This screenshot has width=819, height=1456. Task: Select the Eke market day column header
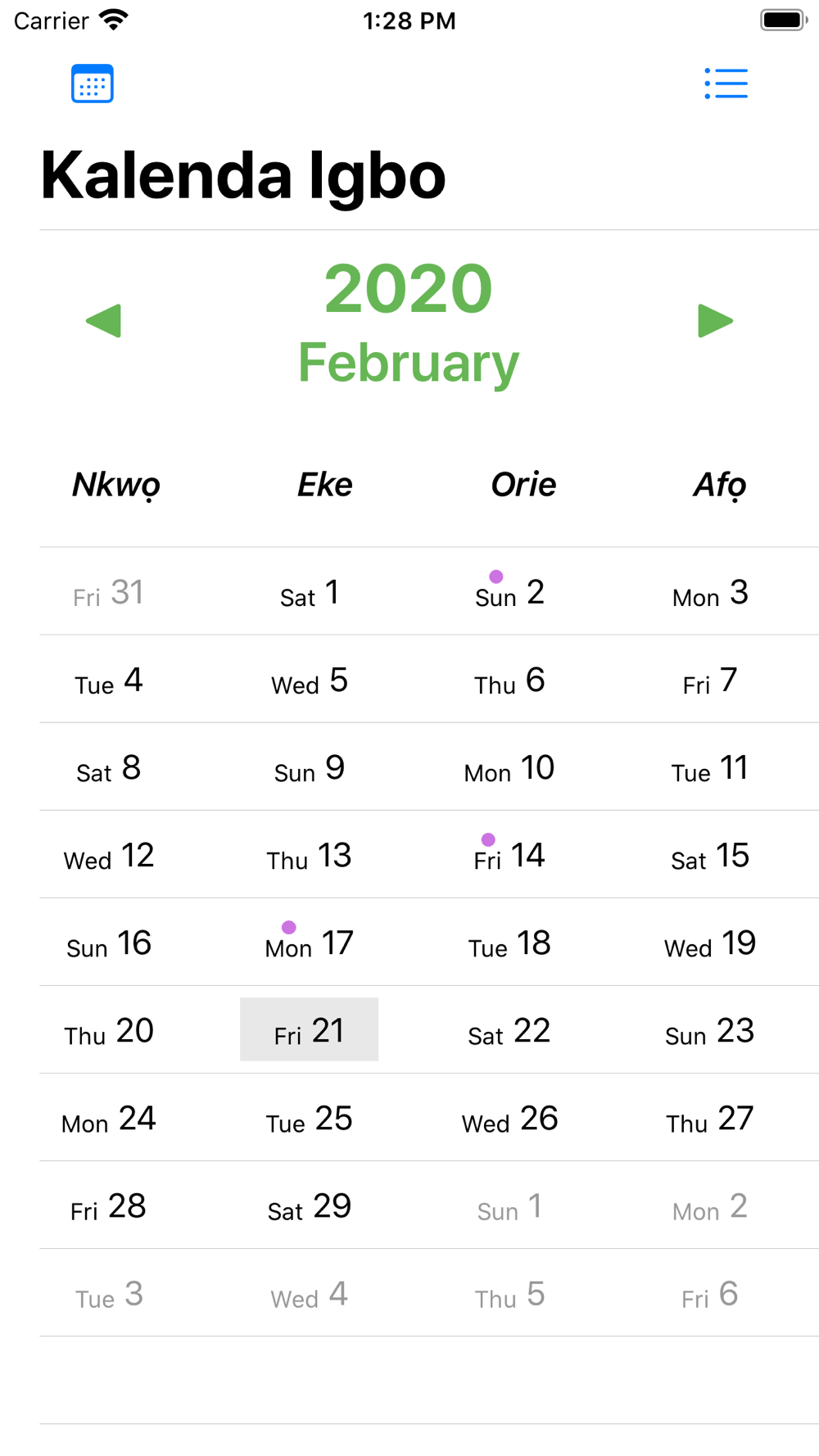(x=324, y=485)
